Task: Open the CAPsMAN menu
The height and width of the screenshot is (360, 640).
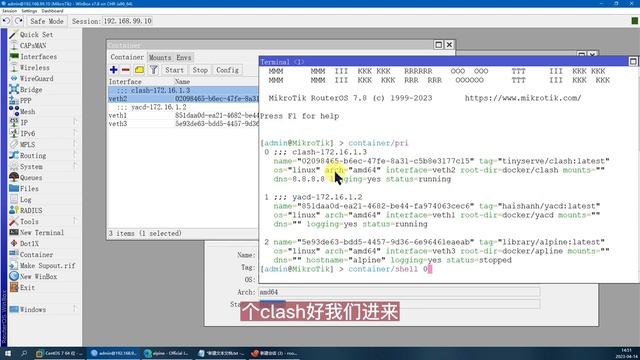Action: click(x=33, y=46)
